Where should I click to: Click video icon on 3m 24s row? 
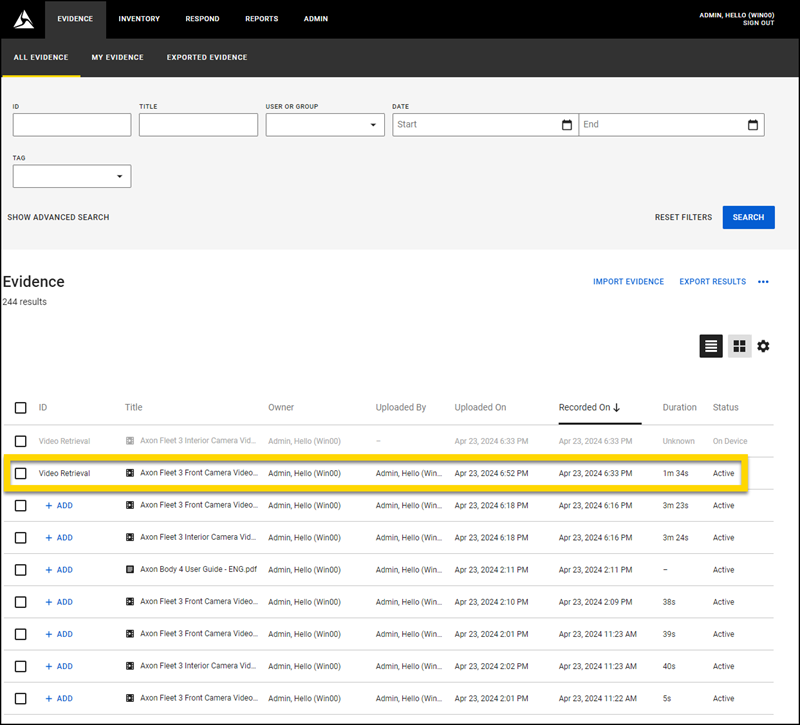tap(130, 537)
